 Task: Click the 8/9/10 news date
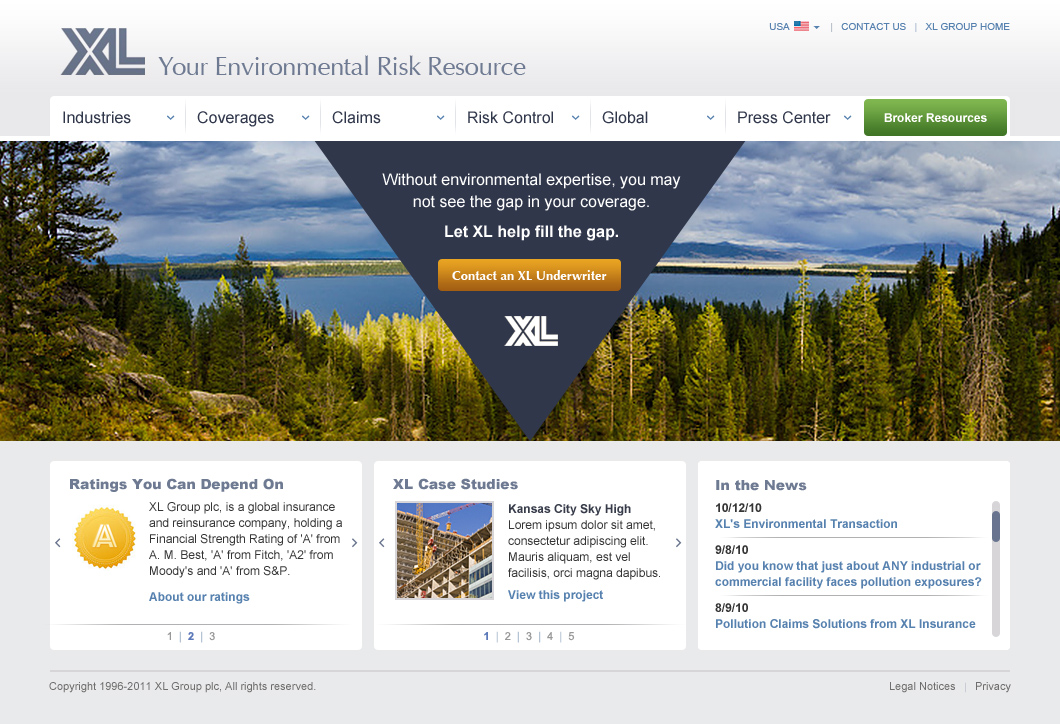[x=731, y=608]
